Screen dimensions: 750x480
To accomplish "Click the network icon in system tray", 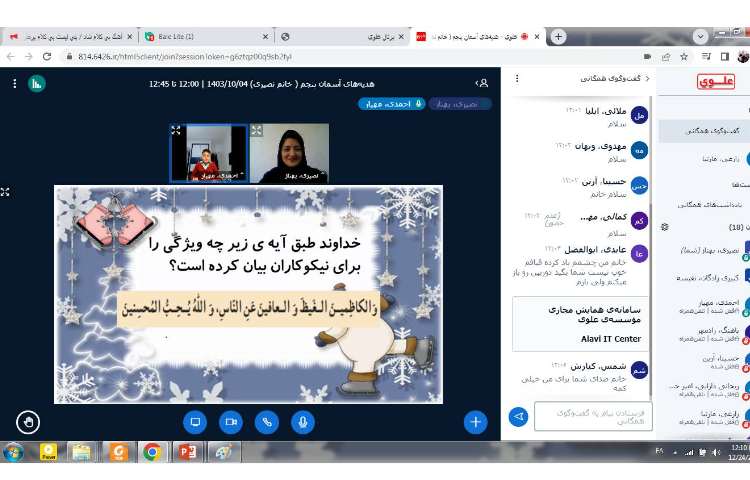I will click(689, 452).
